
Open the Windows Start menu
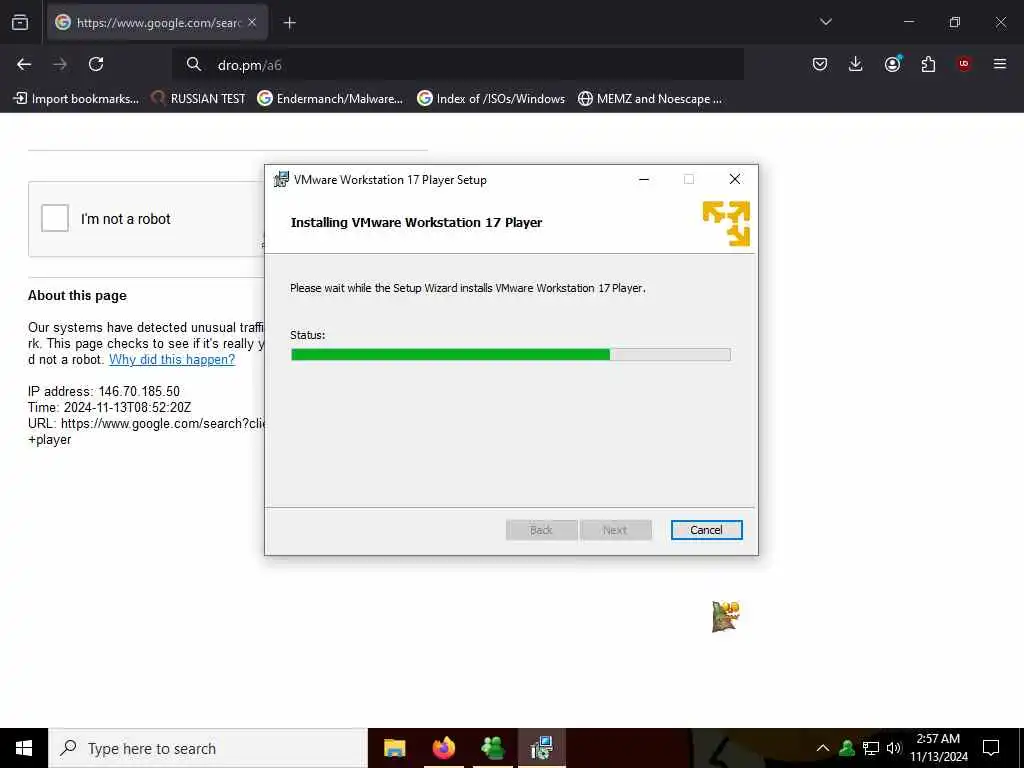pyautogui.click(x=24, y=748)
